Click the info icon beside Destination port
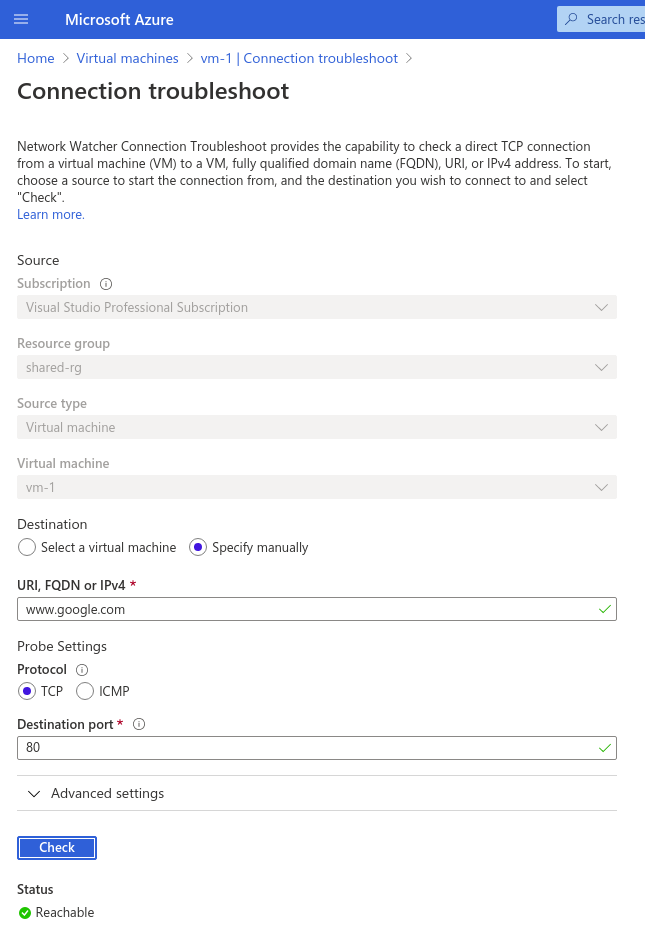Viewport: 645px width, 926px height. point(138,723)
